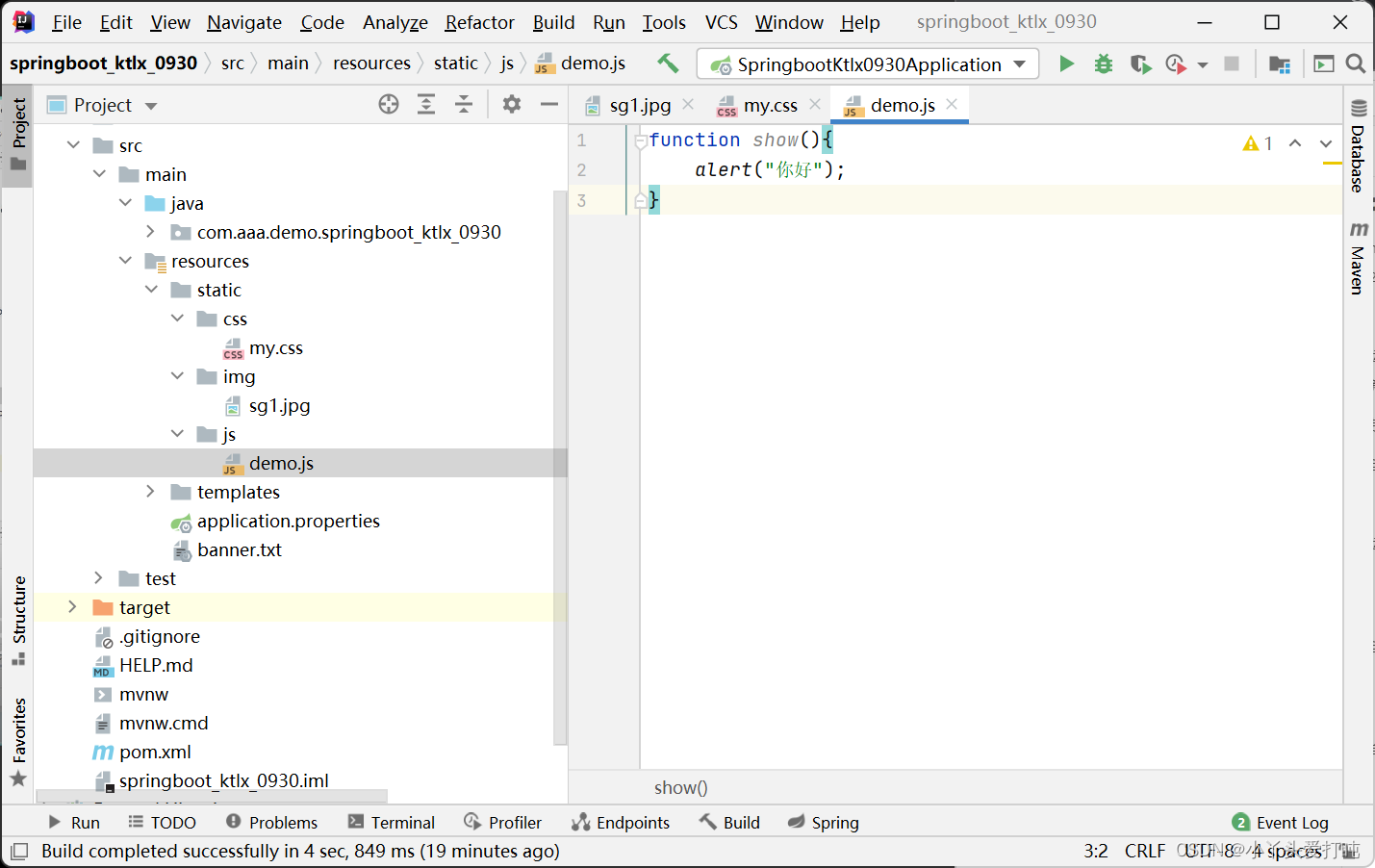The width and height of the screenshot is (1375, 868).
Task: Click the Run Anything icon
Action: [1324, 64]
